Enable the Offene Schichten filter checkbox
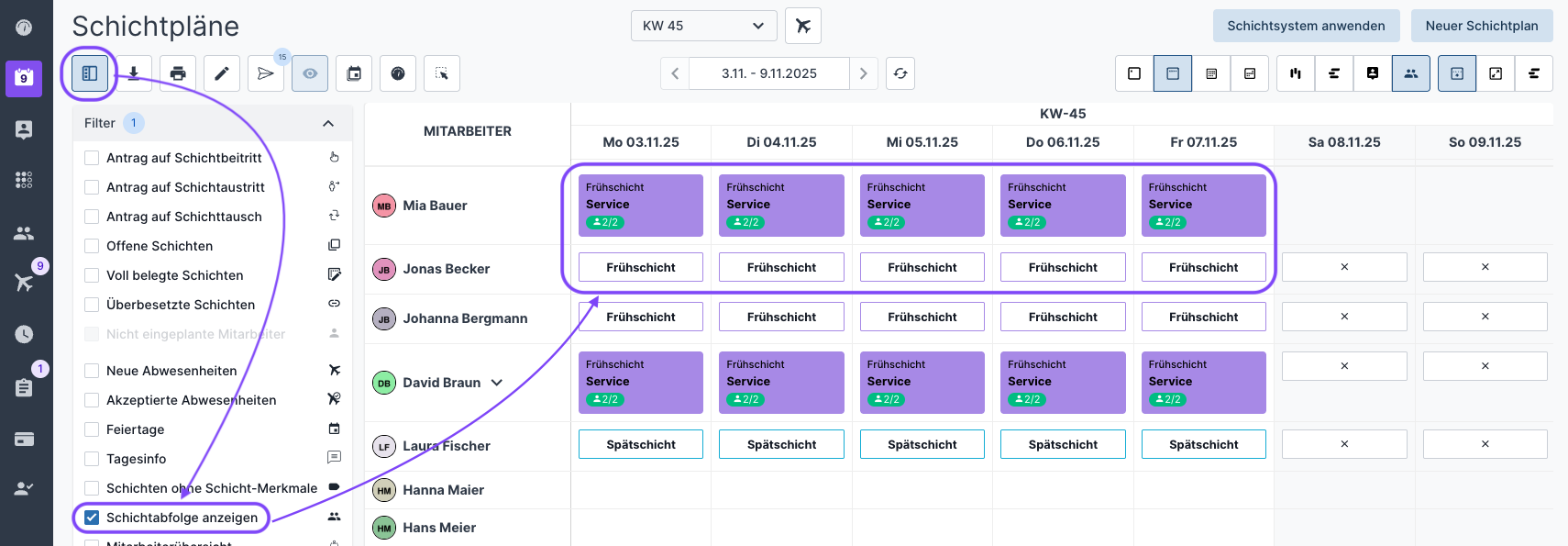 (x=92, y=246)
